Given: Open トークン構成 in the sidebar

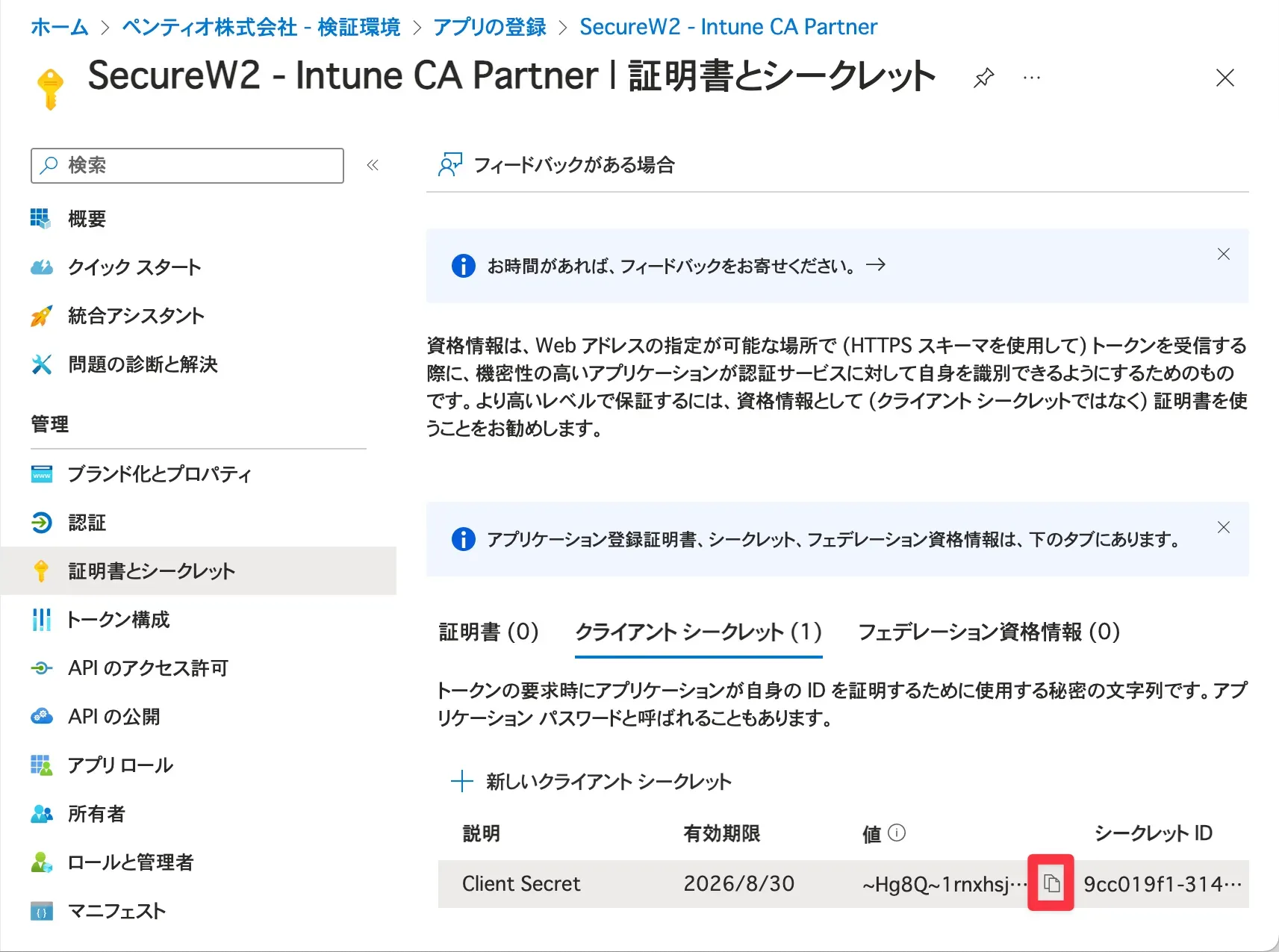Looking at the screenshot, I should click(119, 620).
